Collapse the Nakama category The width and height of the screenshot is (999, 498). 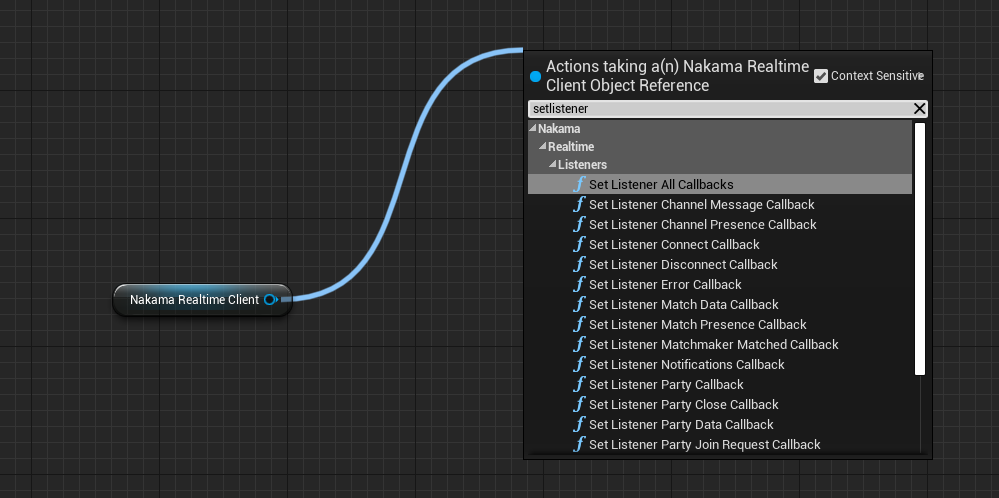533,129
